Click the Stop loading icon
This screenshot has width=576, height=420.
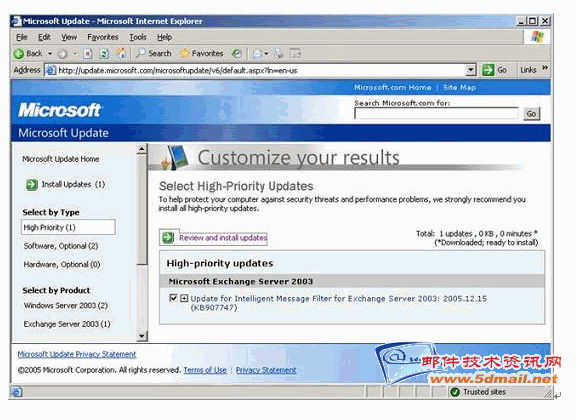coord(87,54)
